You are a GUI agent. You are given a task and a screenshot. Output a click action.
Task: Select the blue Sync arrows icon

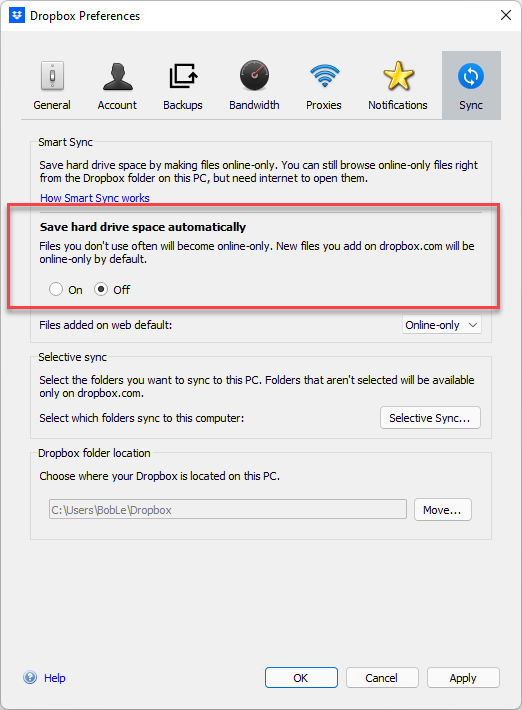(x=471, y=76)
